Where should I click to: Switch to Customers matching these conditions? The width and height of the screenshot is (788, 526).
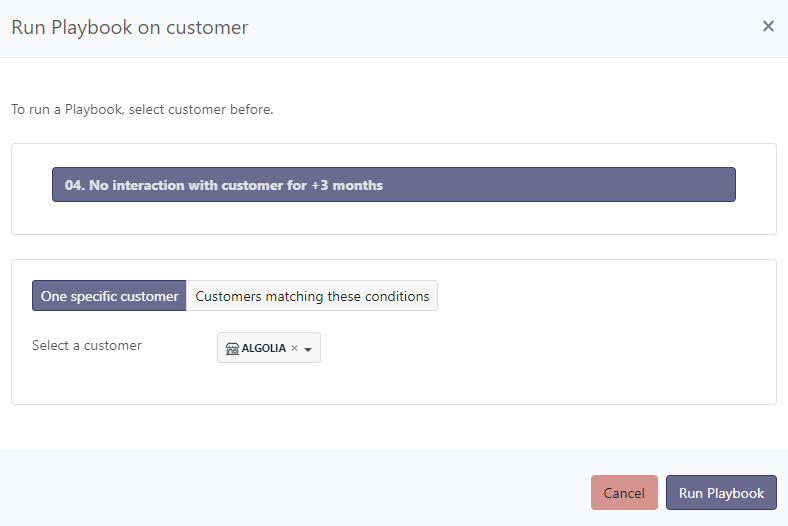pos(312,296)
